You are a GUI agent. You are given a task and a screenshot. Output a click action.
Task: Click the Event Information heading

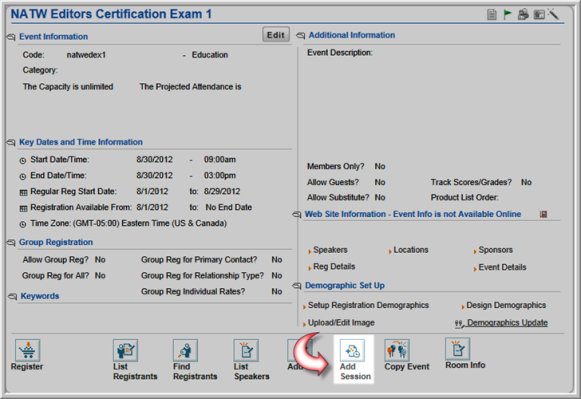coord(54,37)
